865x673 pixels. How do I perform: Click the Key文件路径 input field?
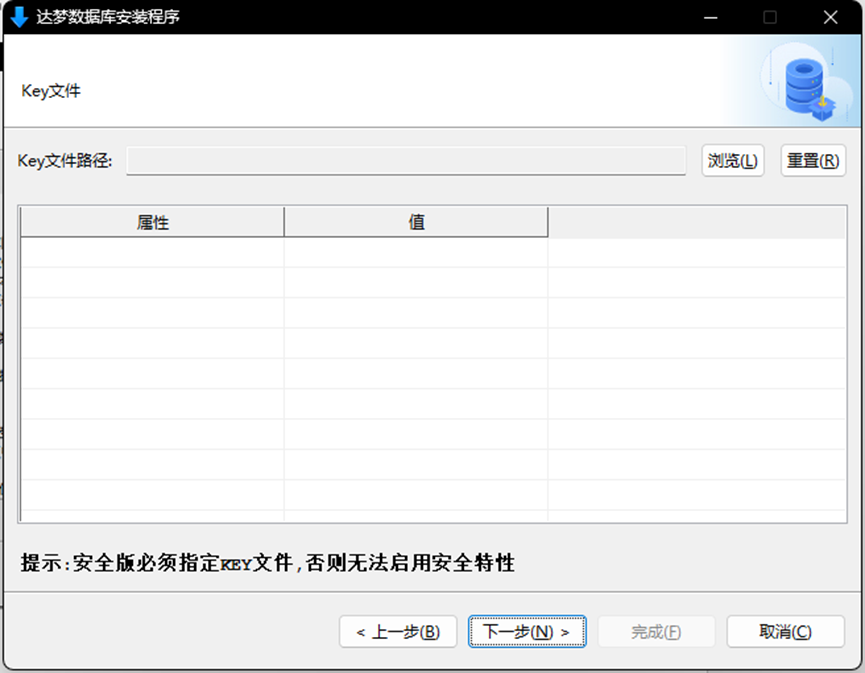[x=406, y=161]
